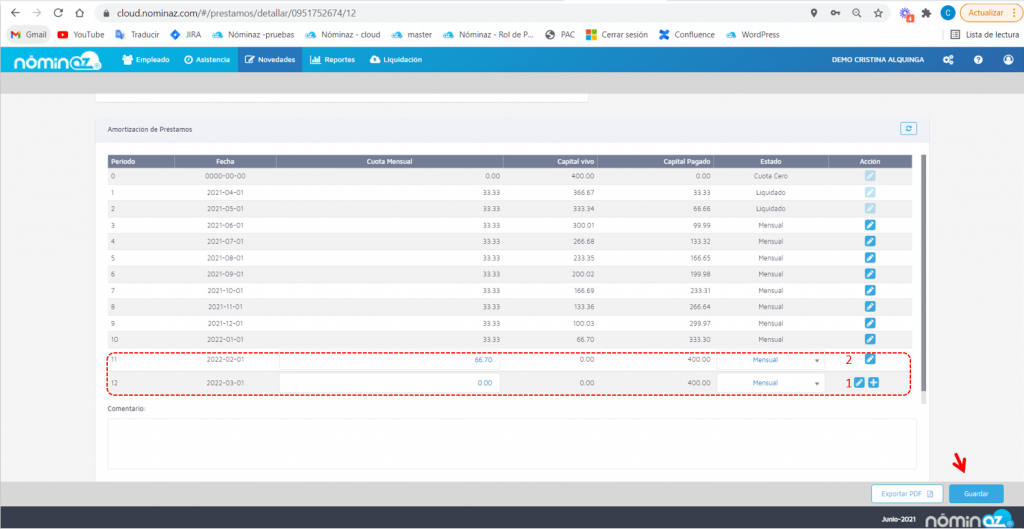Viewport: 1024px width, 529px height.
Task: Edit the period 4 installment (2021-07-01)
Action: point(870,241)
